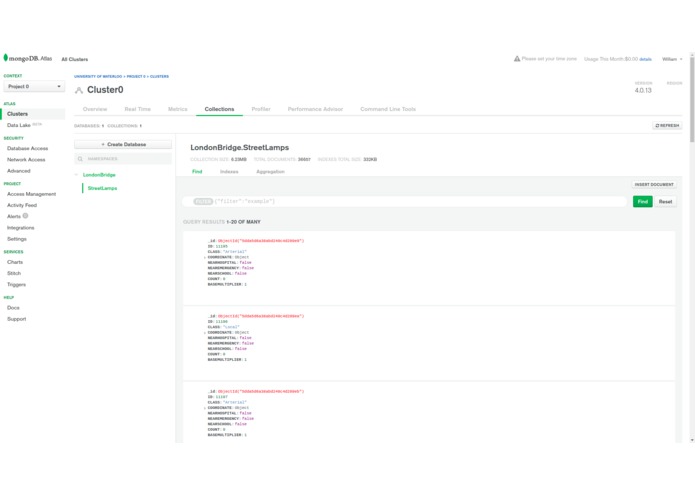Open Activity Feed in the sidebar
695x494 pixels.
coord(22,205)
